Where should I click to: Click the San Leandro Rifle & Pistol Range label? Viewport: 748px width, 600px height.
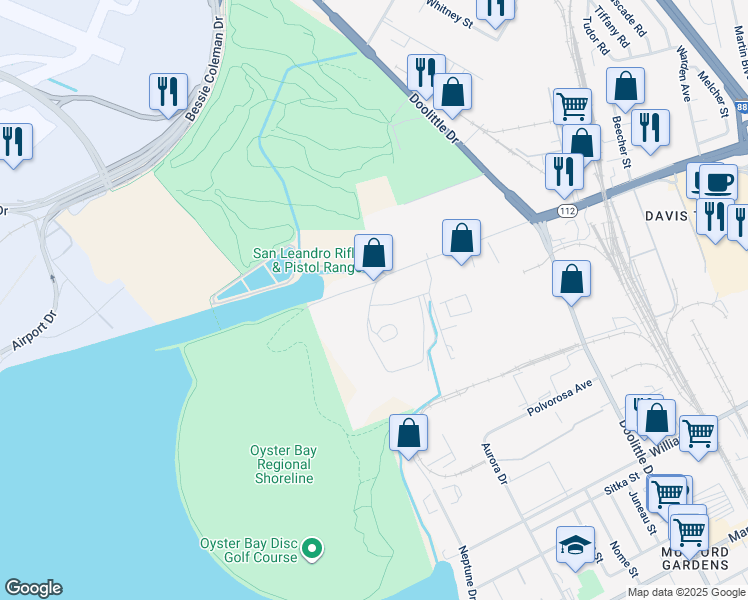[x=302, y=261]
